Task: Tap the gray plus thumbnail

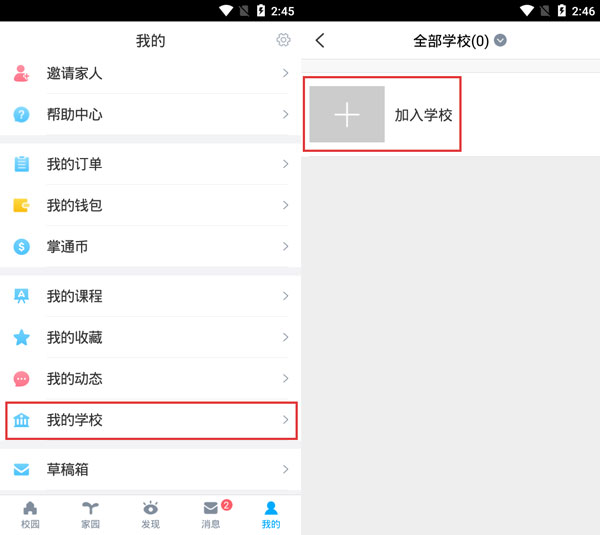Action: (347, 114)
